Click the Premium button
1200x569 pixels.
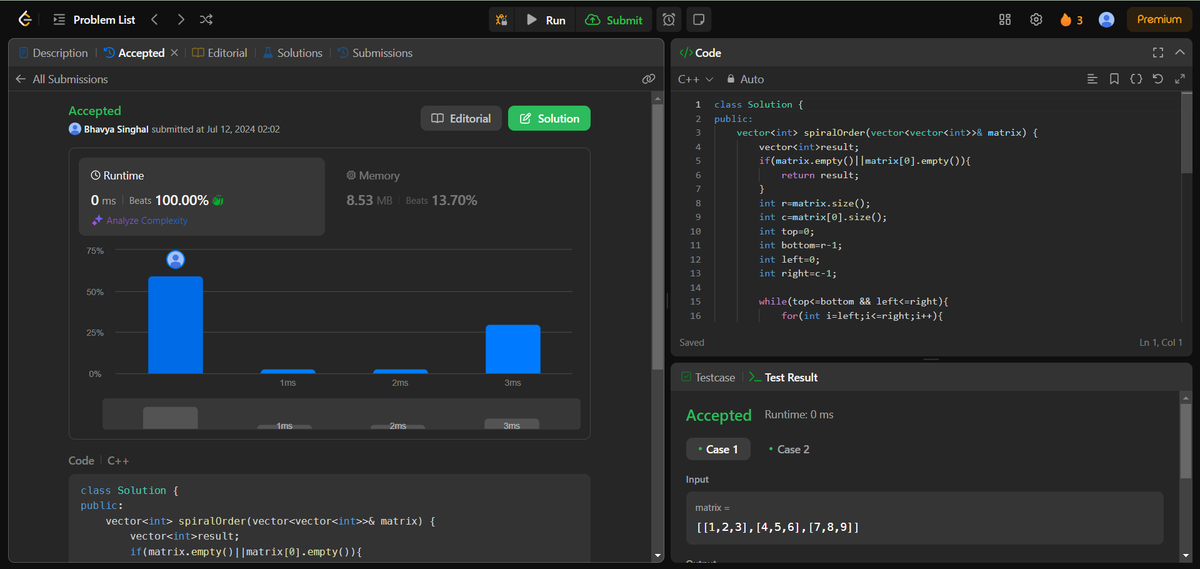[x=1159, y=19]
